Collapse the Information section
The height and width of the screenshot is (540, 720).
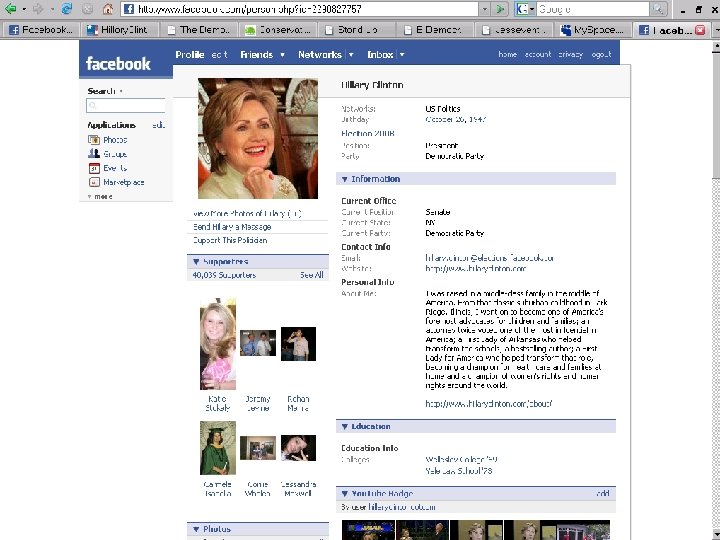[344, 179]
